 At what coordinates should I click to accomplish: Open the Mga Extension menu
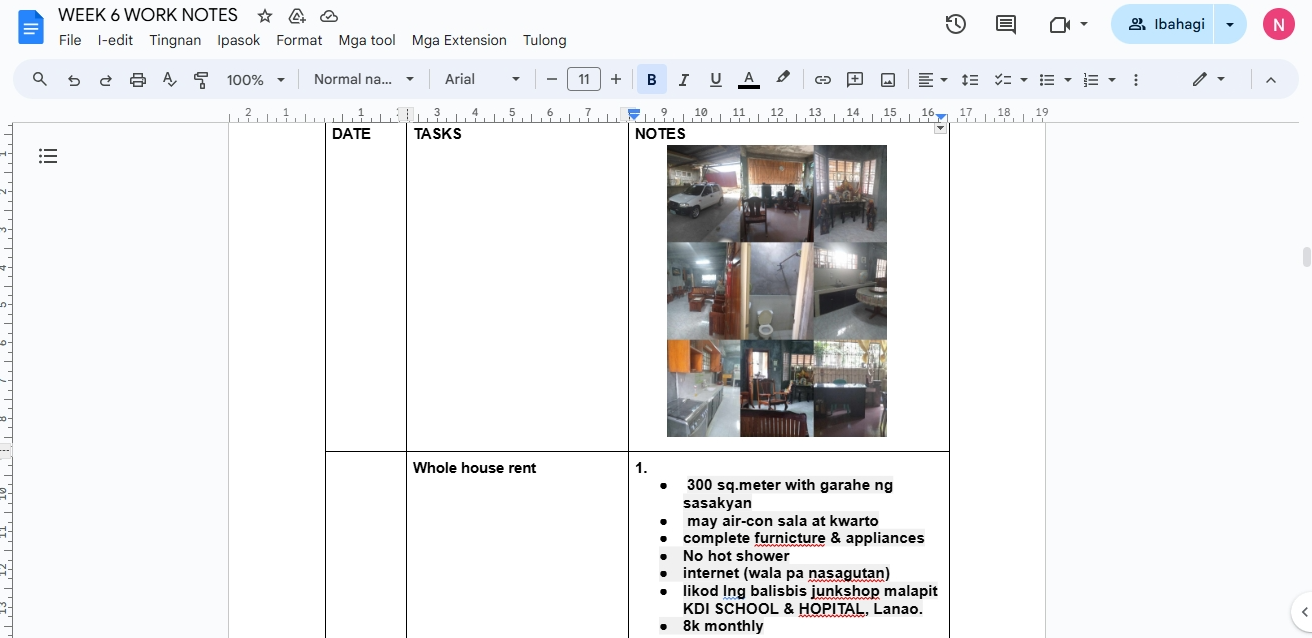(x=459, y=40)
